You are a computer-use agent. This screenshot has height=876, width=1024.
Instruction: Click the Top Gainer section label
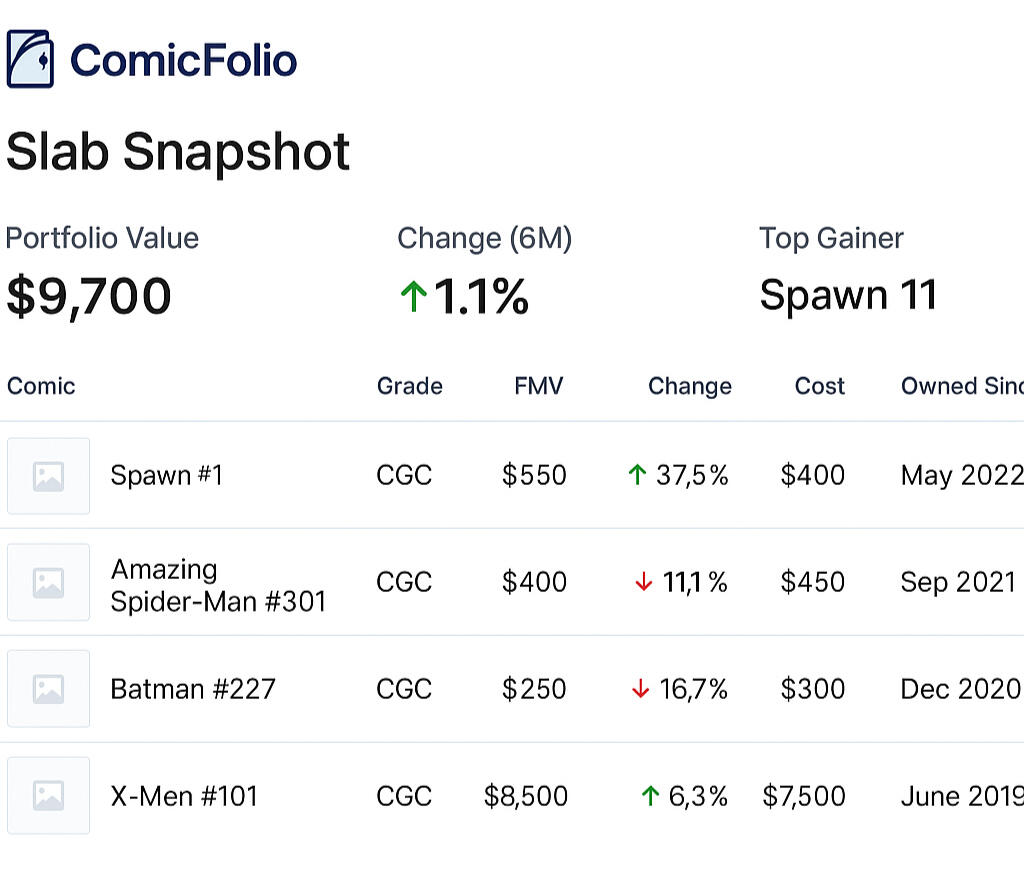click(831, 238)
